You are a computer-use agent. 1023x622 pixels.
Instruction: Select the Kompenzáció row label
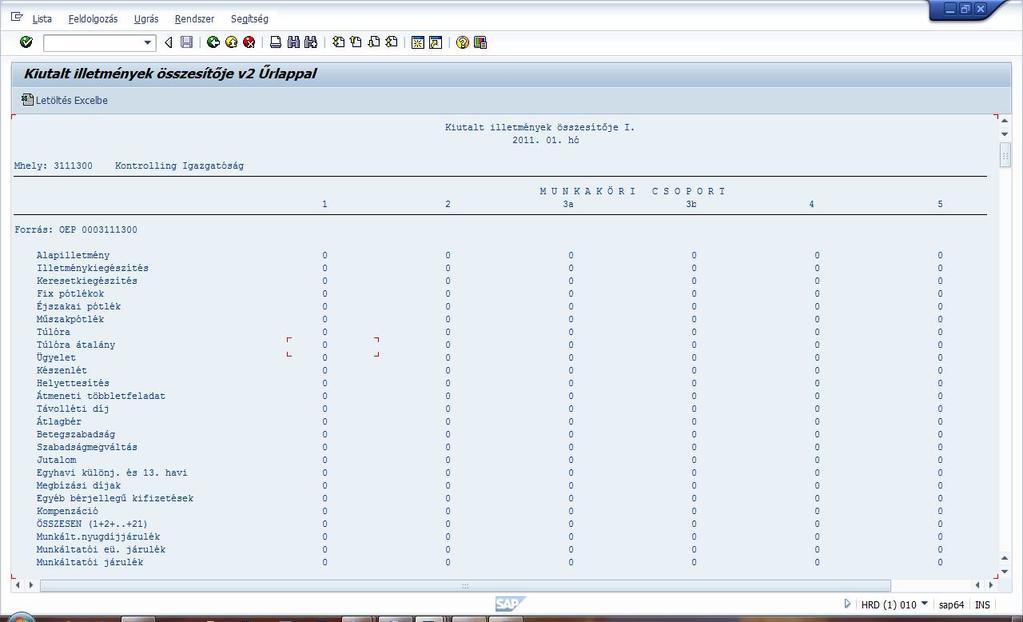[67, 511]
